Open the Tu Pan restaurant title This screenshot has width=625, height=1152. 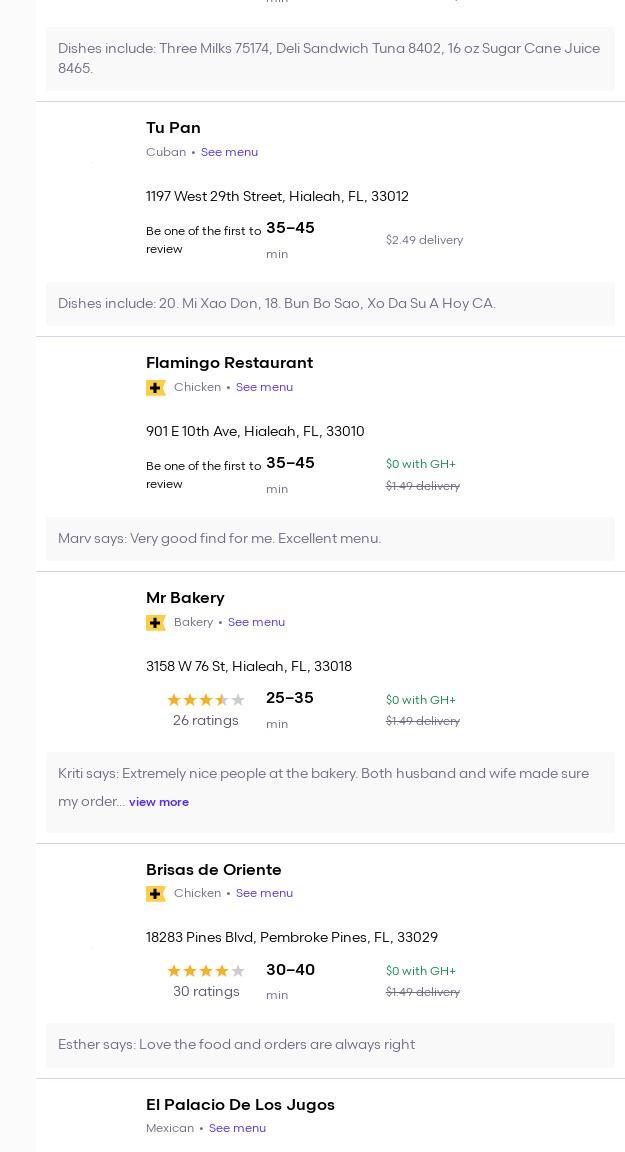point(173,128)
